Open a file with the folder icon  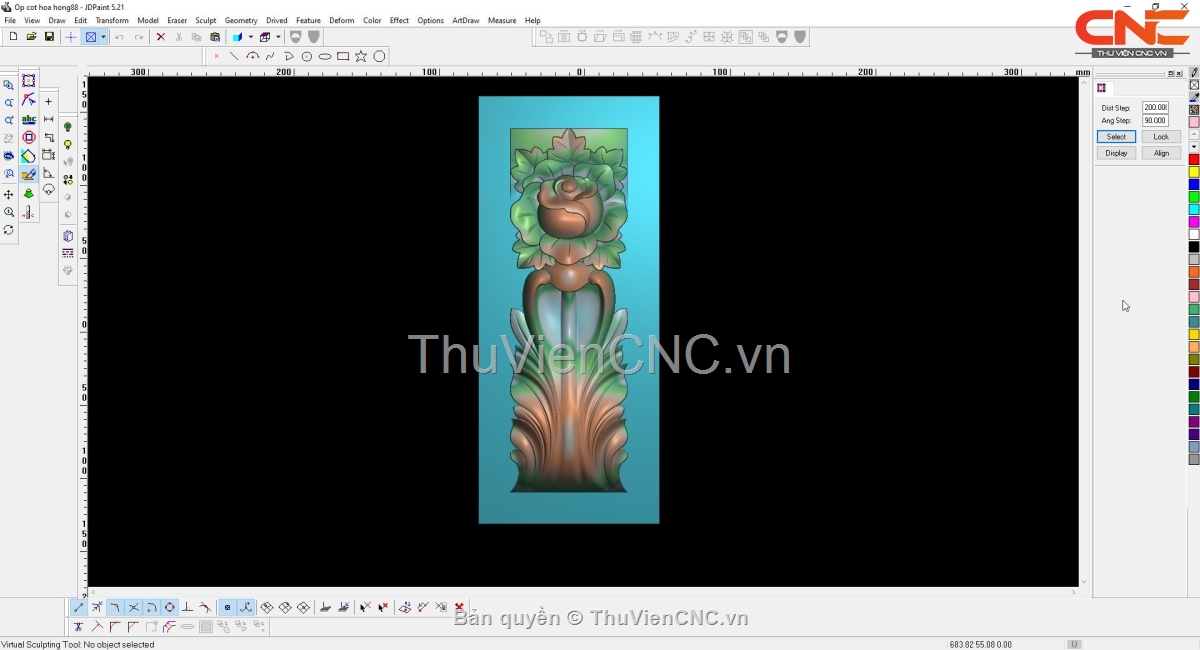pos(31,37)
